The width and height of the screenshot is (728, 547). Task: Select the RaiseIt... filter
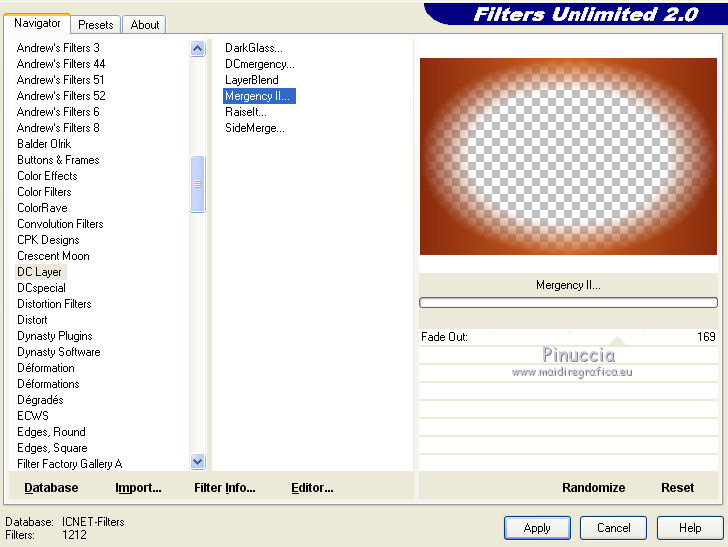click(x=246, y=112)
